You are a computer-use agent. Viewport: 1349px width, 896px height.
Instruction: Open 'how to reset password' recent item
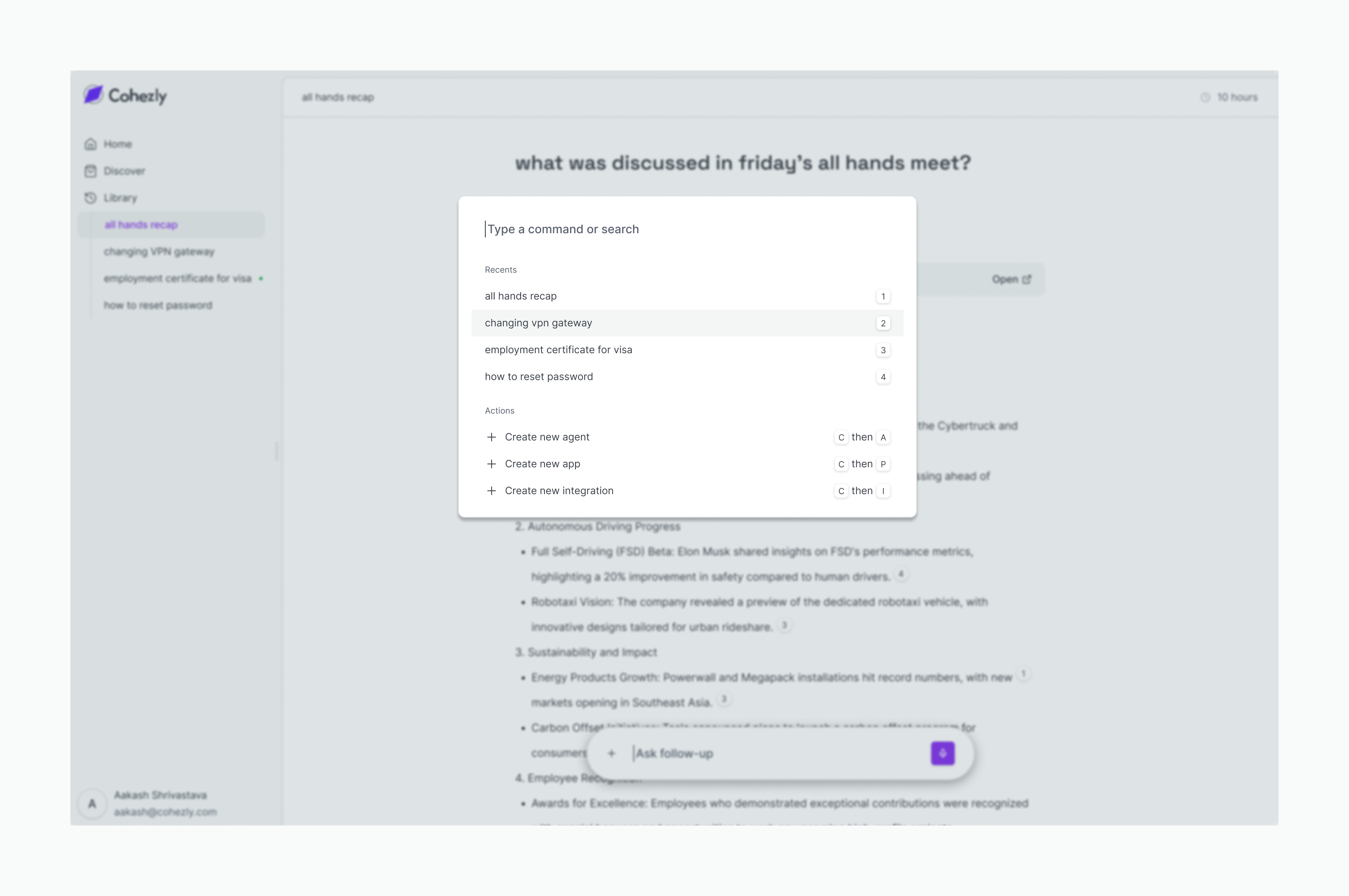(x=538, y=377)
